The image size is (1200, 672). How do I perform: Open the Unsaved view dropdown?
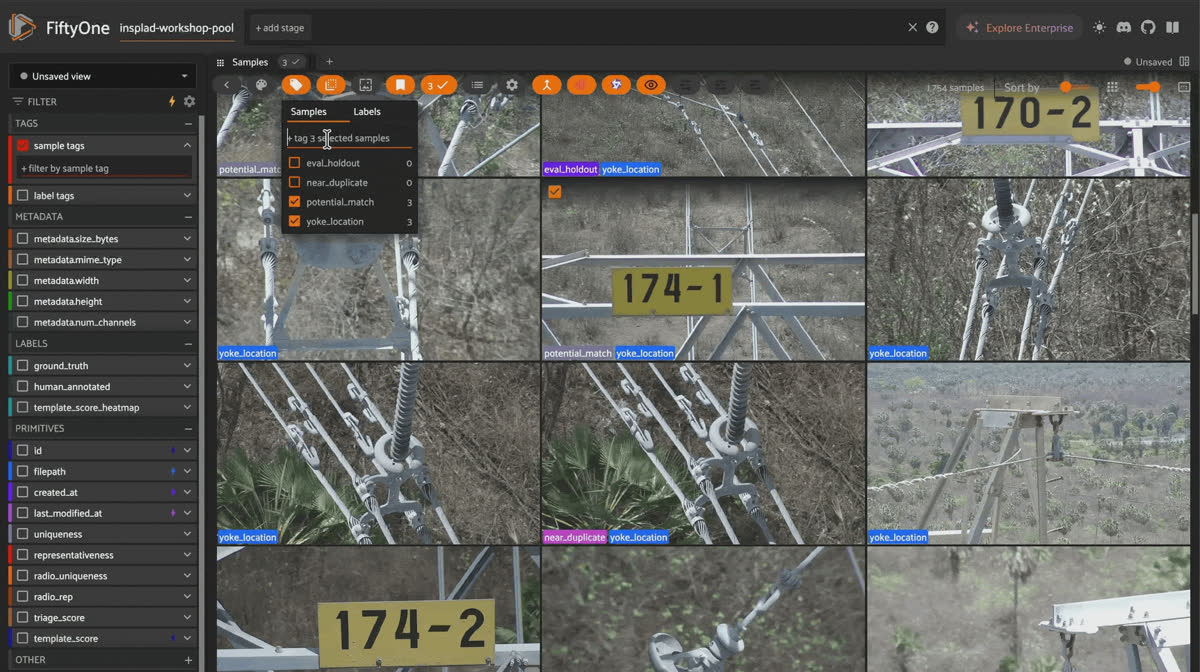pyautogui.click(x=103, y=76)
